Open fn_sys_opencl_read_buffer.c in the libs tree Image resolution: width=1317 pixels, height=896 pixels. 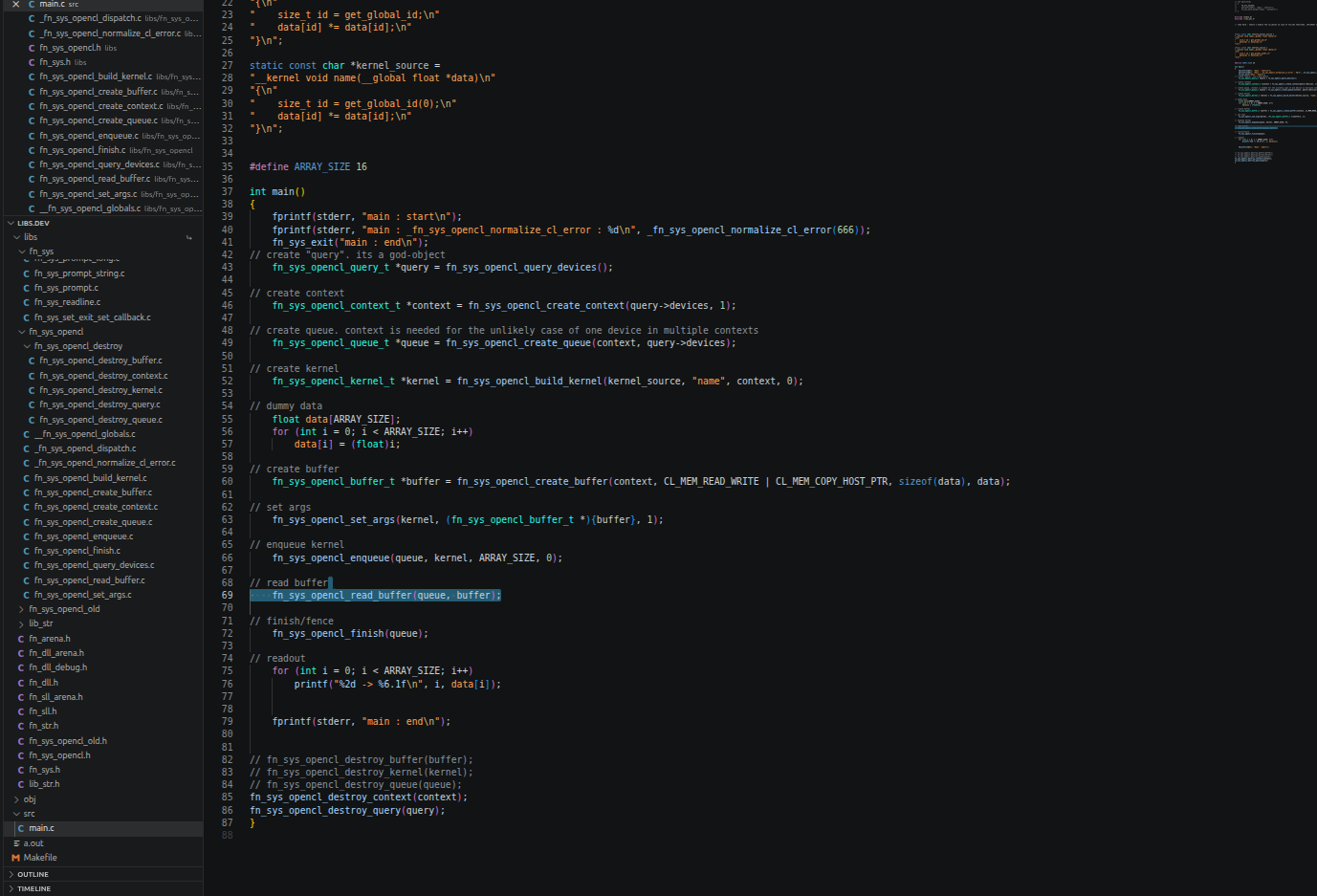point(101,580)
